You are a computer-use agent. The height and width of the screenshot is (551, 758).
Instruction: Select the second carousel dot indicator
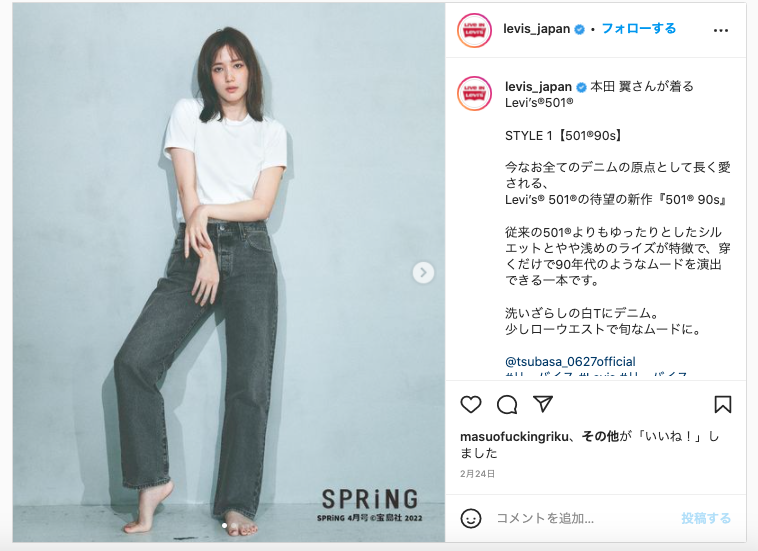[x=234, y=525]
